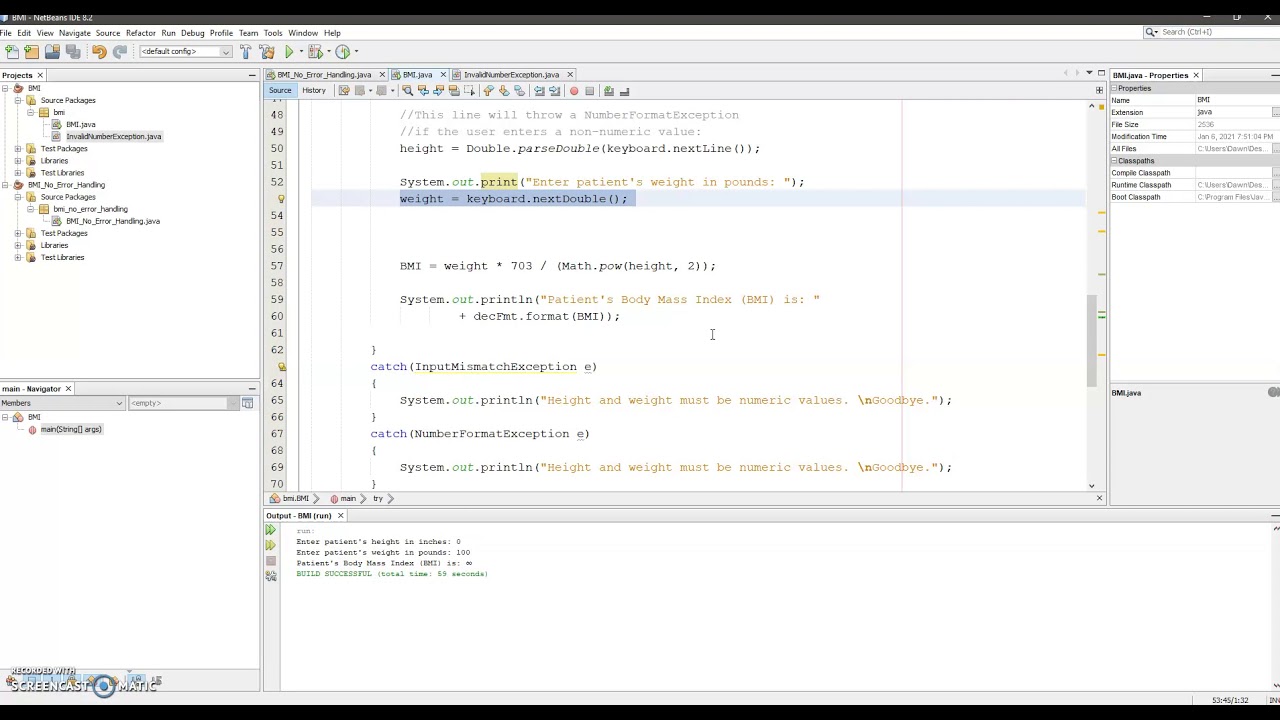Click the main breadcrumb below the editor
The image size is (1280, 720).
click(x=348, y=498)
